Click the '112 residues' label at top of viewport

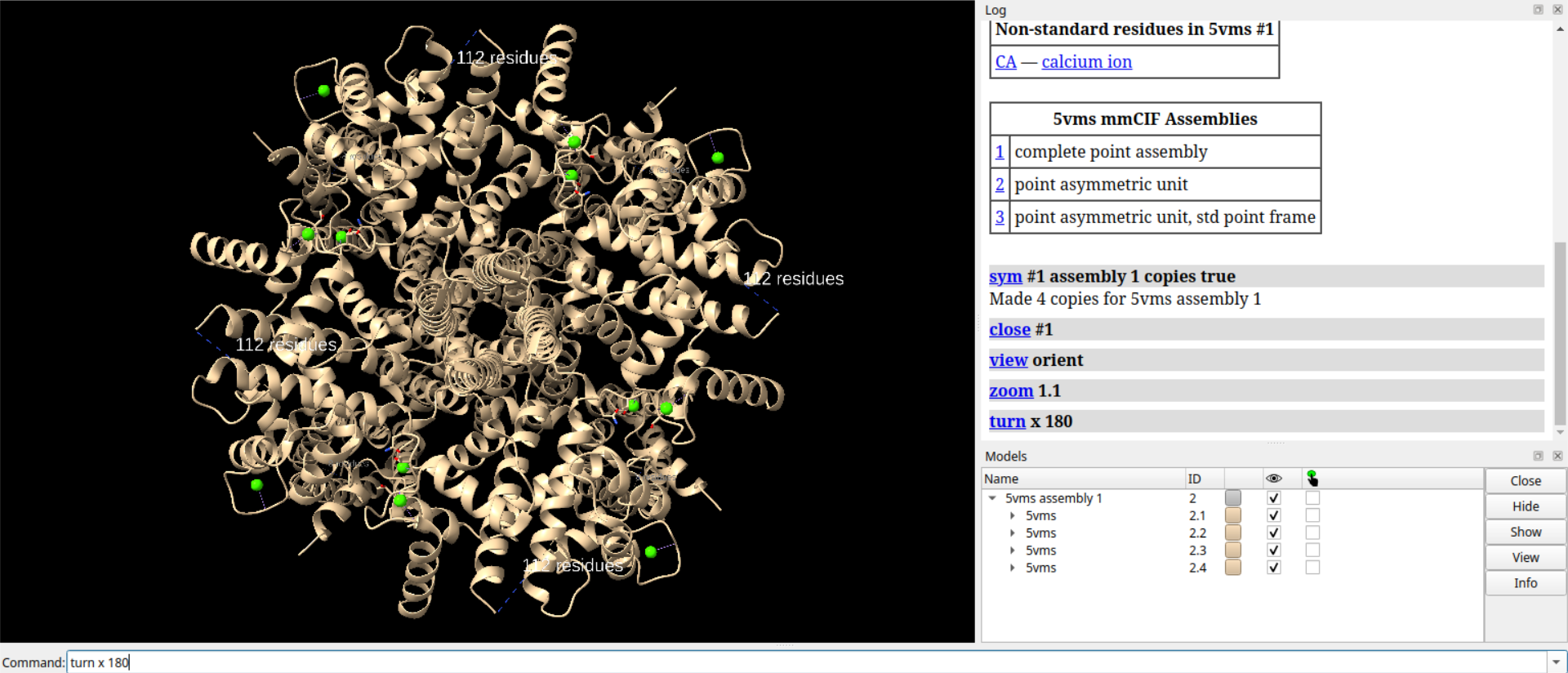[506, 58]
